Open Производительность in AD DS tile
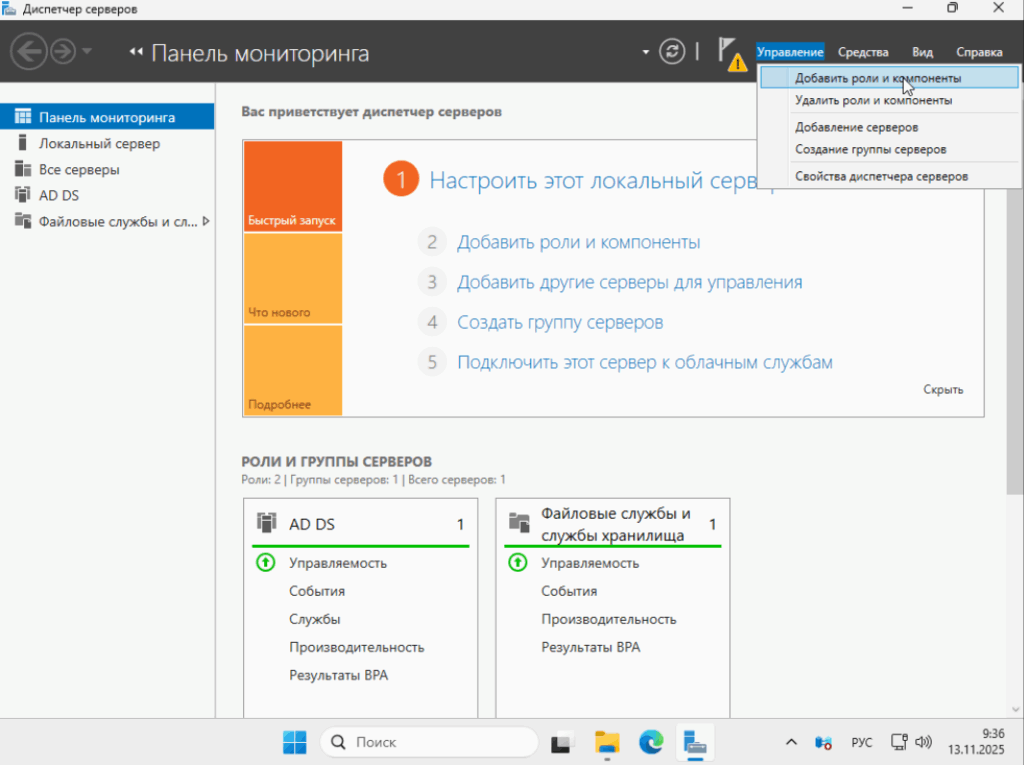The width and height of the screenshot is (1024, 765). (357, 647)
